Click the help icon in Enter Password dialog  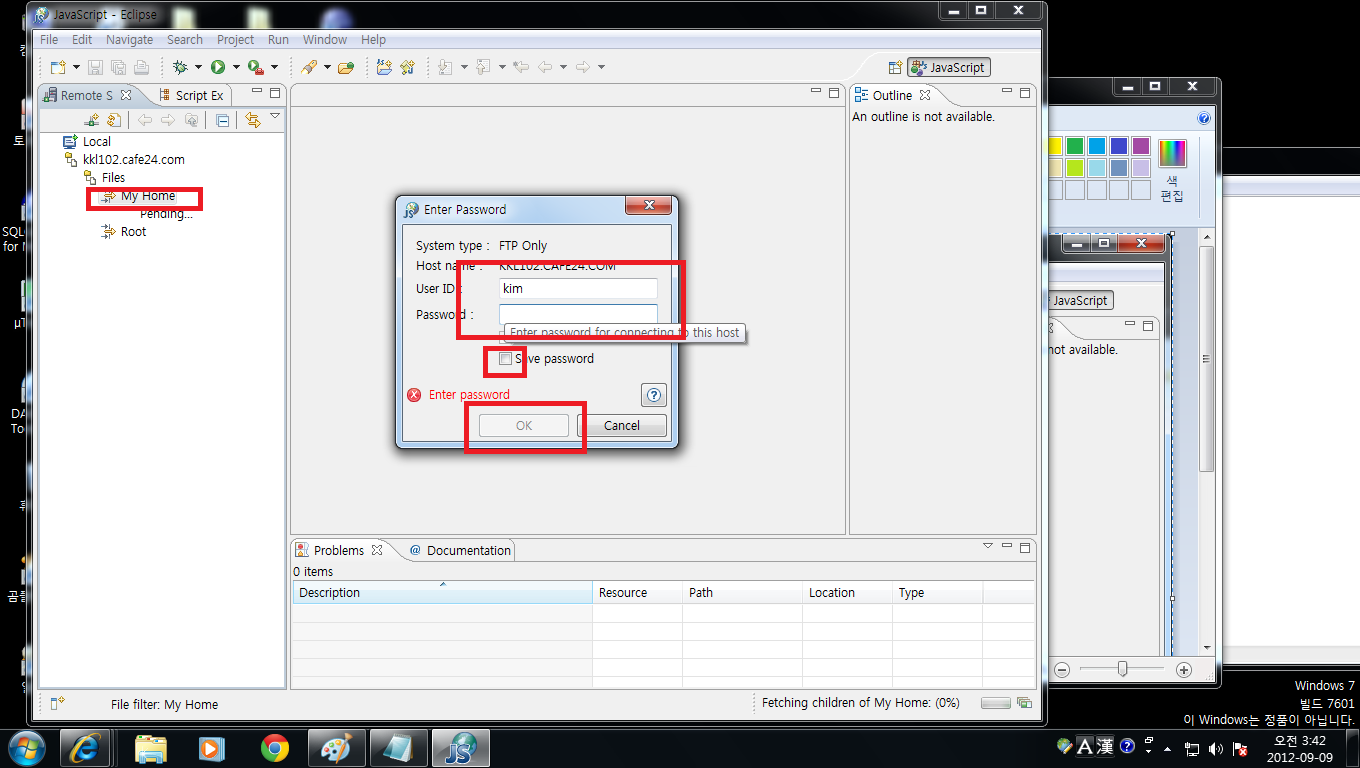coord(653,395)
